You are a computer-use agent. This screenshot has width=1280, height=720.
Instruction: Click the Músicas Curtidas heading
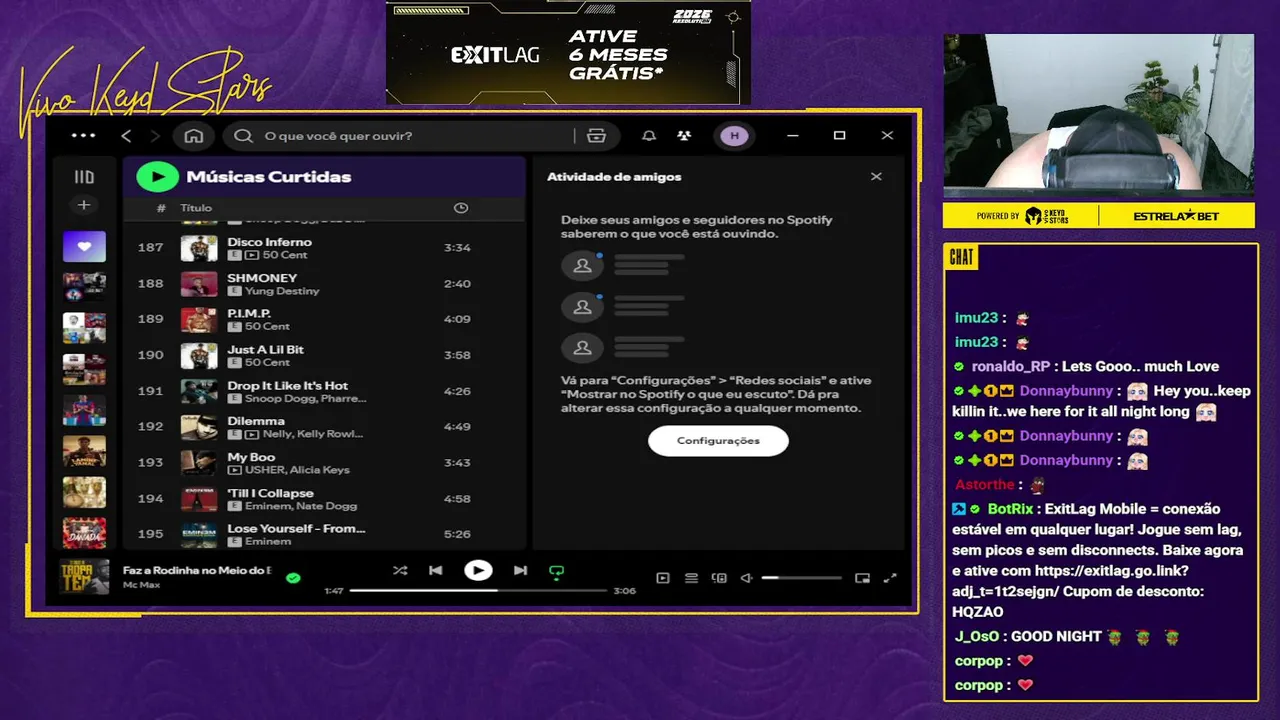(269, 177)
